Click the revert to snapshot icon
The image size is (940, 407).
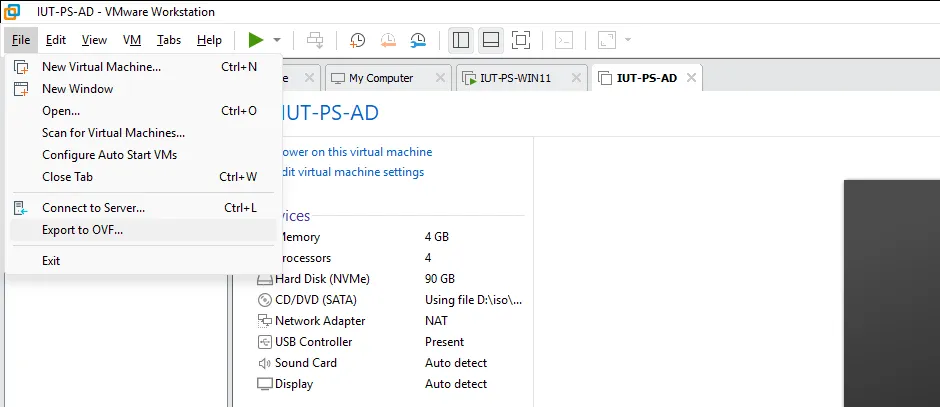click(x=388, y=40)
